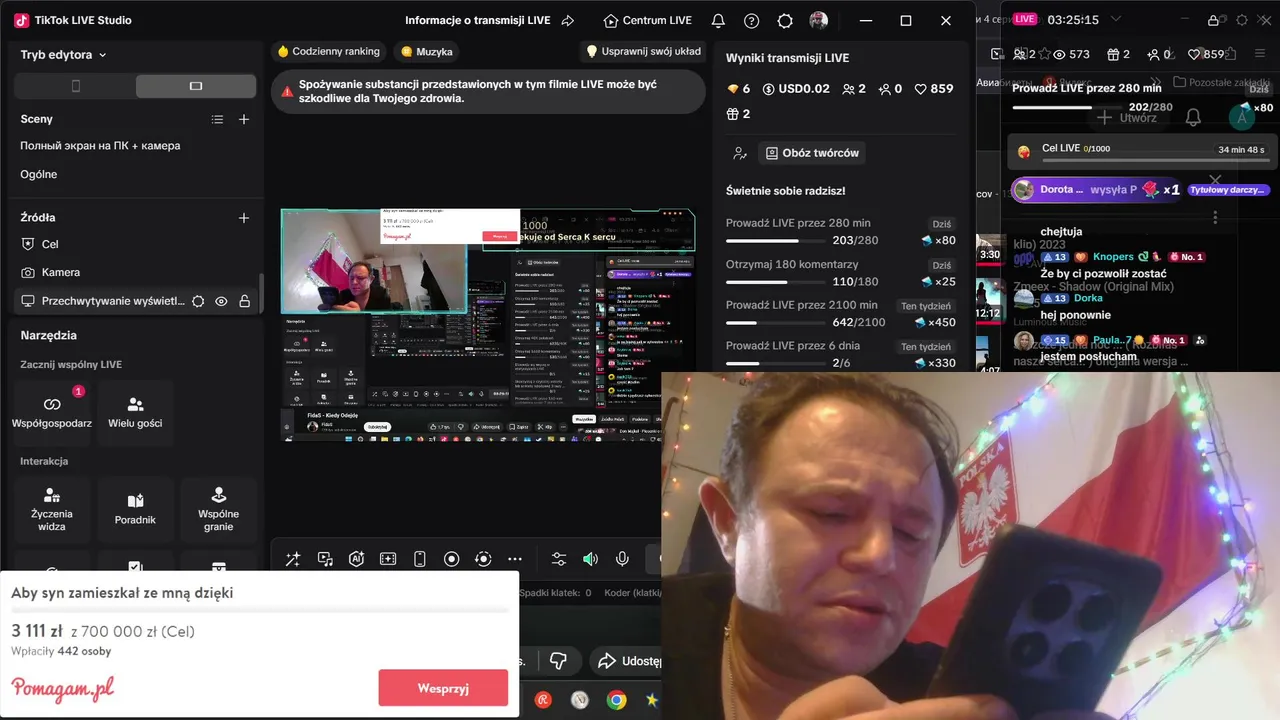Image resolution: width=1280 pixels, height=720 pixels.
Task: Open the help question mark
Action: pyautogui.click(x=752, y=20)
